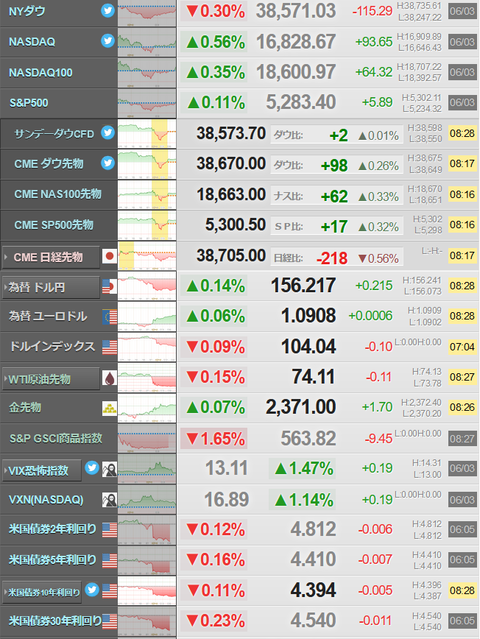Click the VIX change ▲1.47%
This screenshot has height=639, width=480.
point(304,469)
